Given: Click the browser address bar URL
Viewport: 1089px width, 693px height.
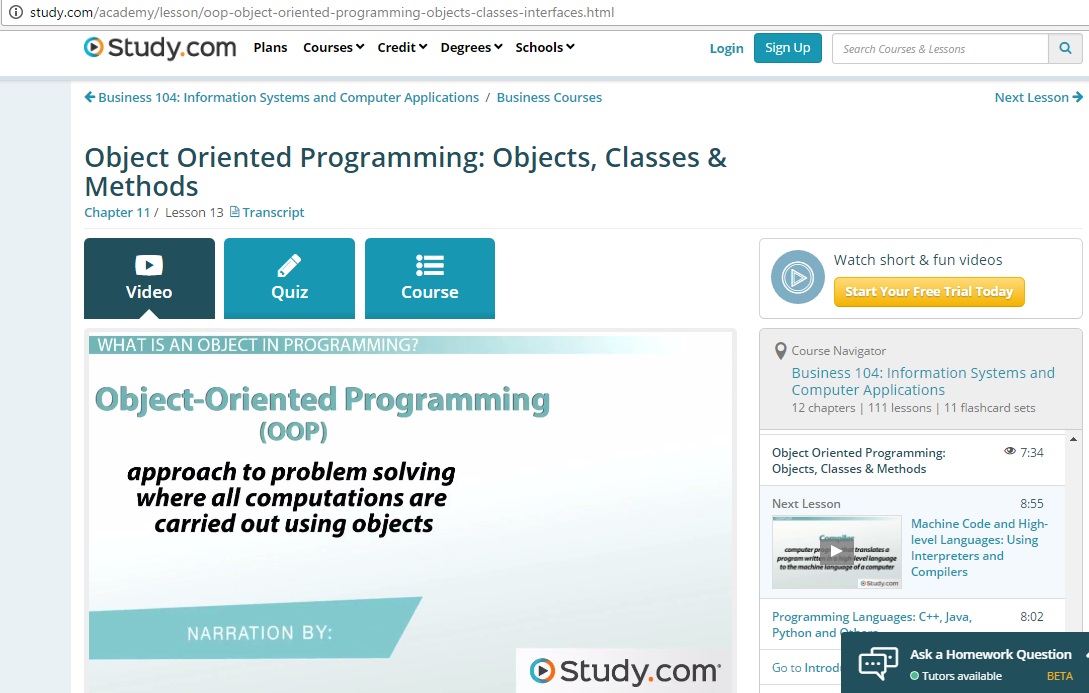Looking at the screenshot, I should click(x=322, y=12).
